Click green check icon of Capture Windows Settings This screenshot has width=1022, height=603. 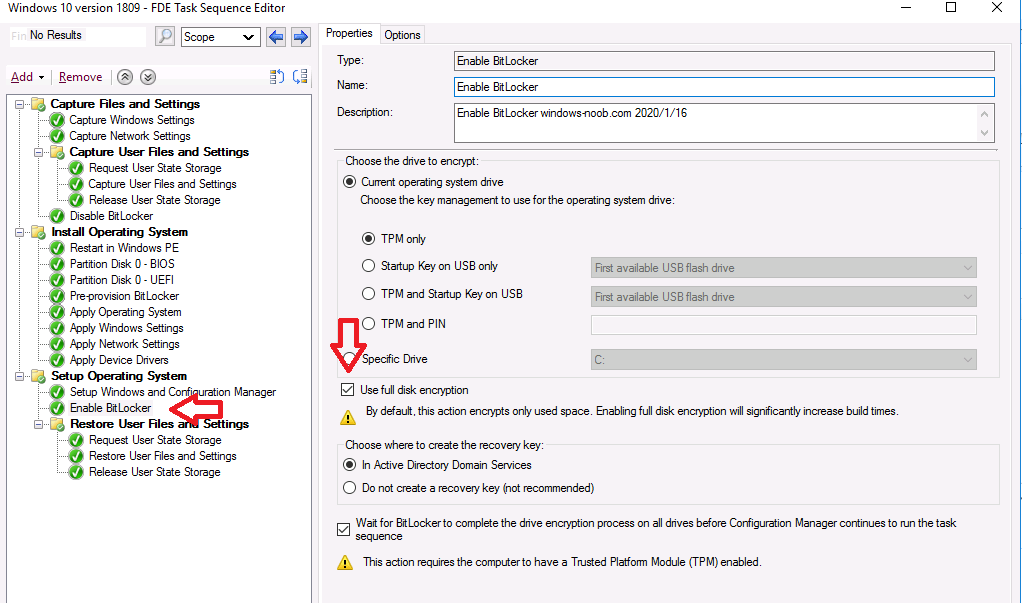tap(57, 120)
